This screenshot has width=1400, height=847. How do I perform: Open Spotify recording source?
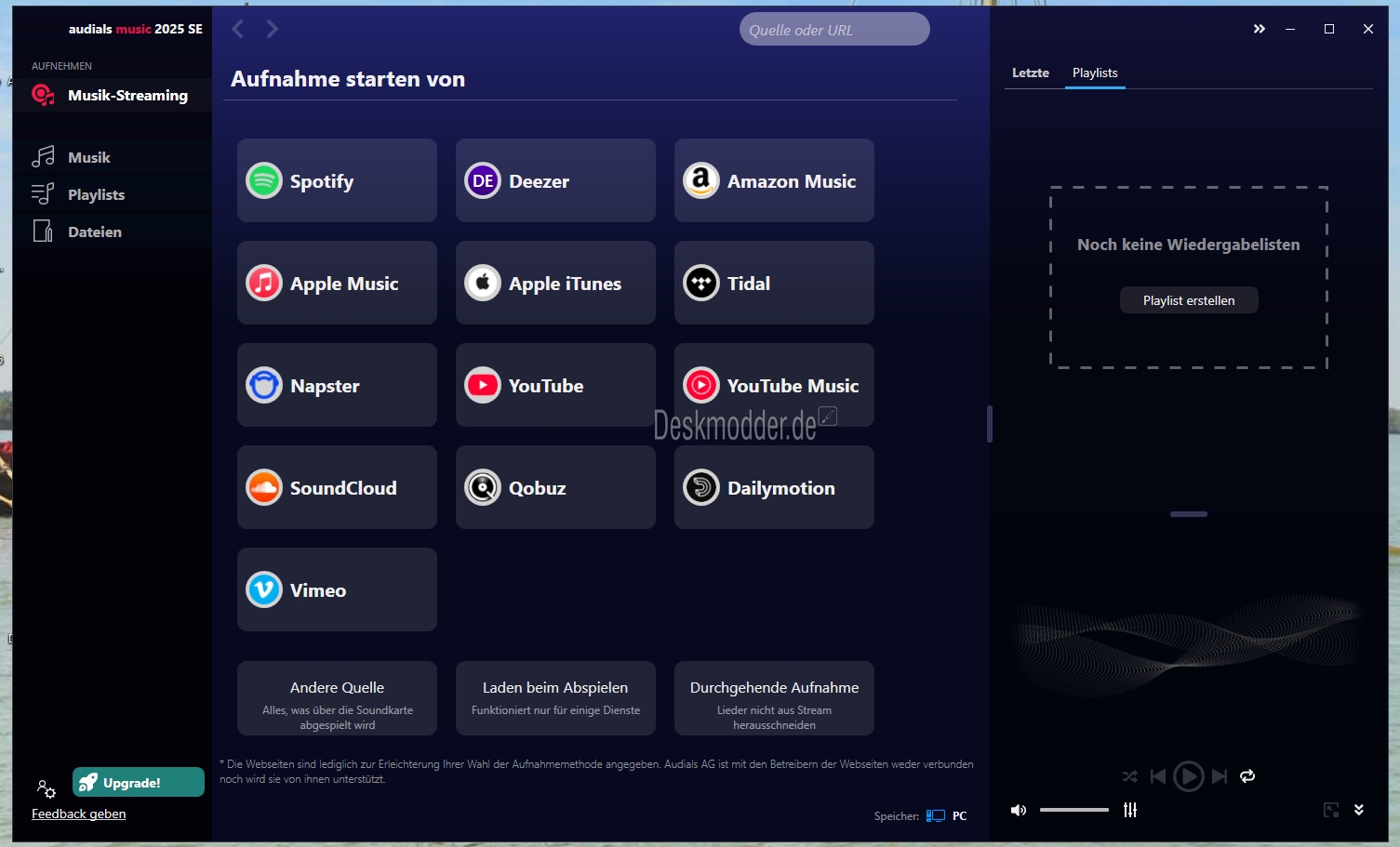coord(337,180)
